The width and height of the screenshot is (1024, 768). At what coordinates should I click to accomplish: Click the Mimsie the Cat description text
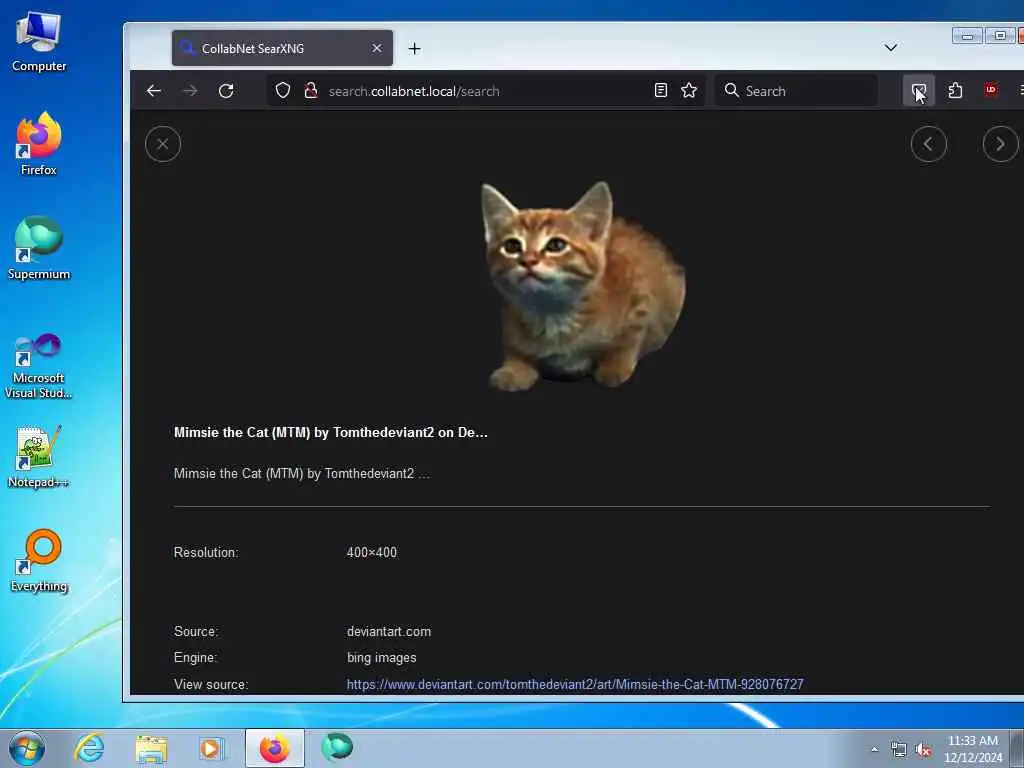coord(302,473)
